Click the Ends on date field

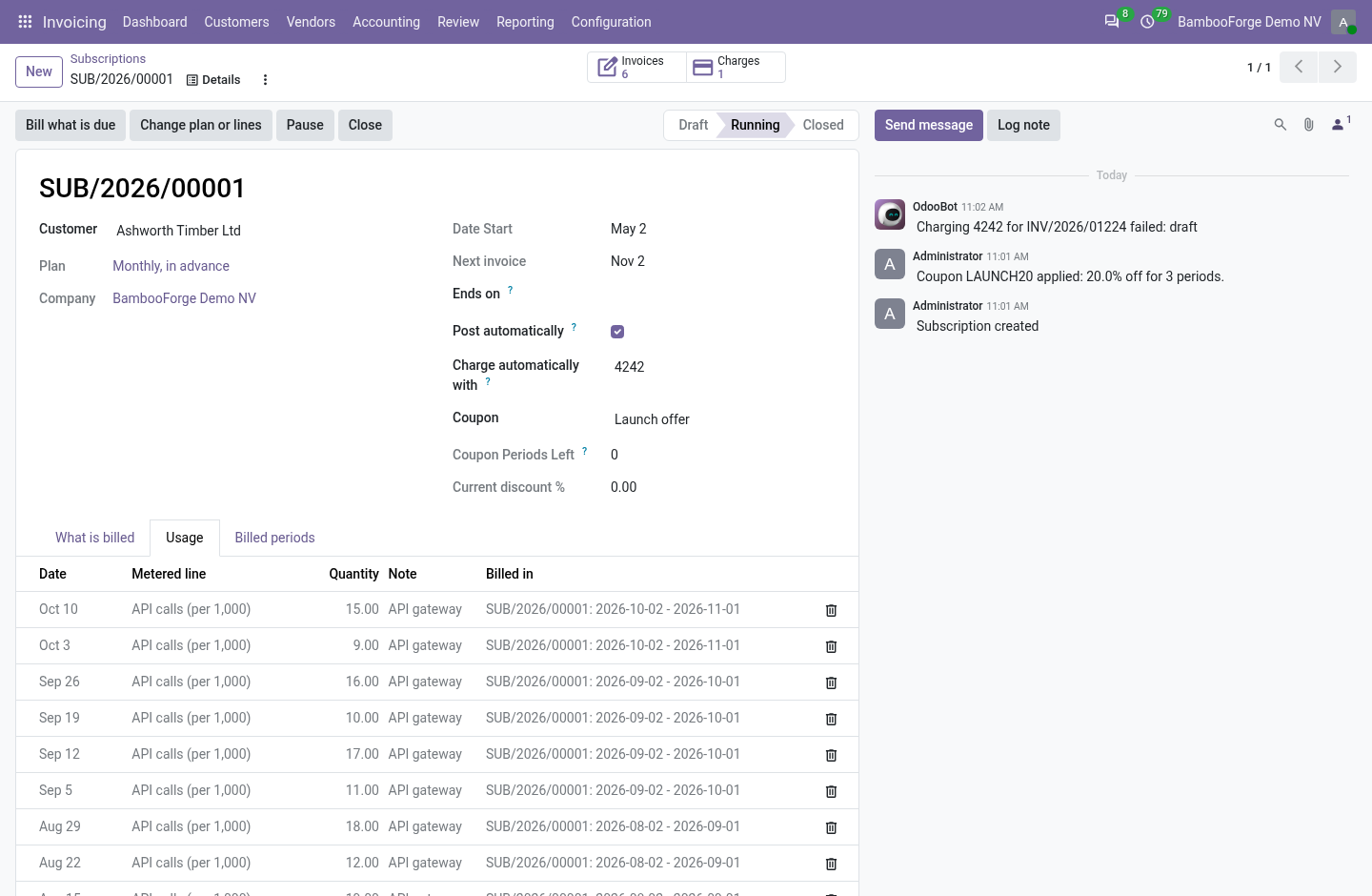725,294
